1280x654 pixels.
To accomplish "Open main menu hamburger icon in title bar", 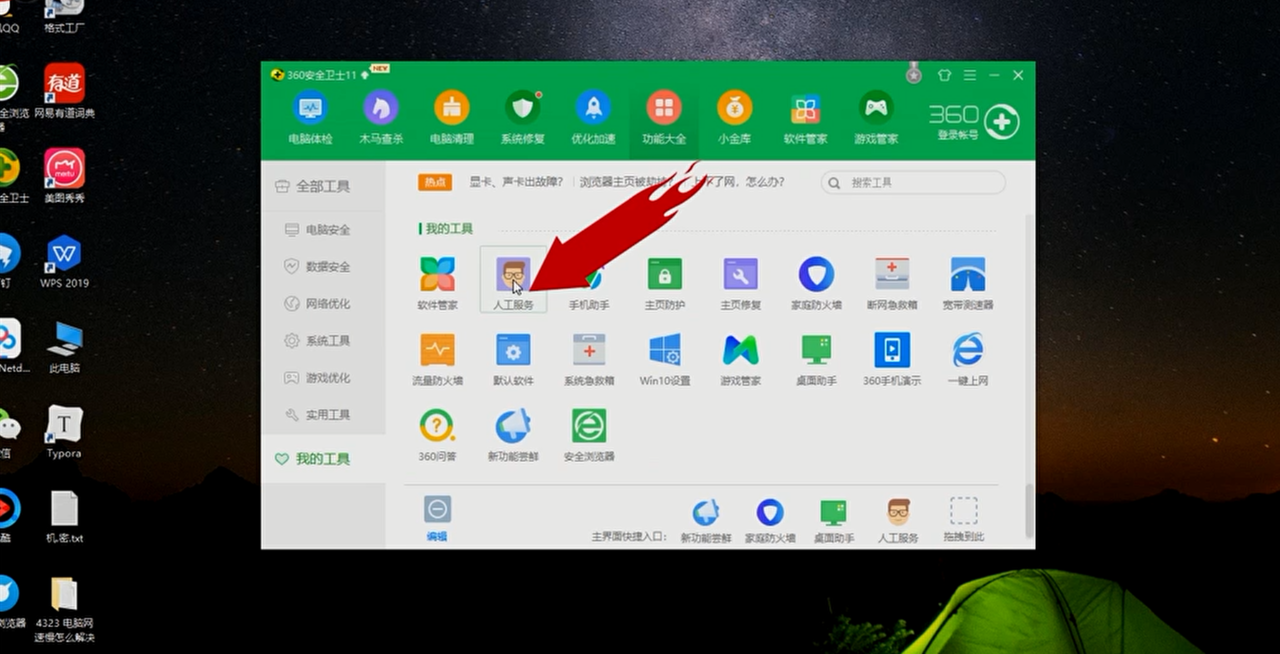I will 969,75.
